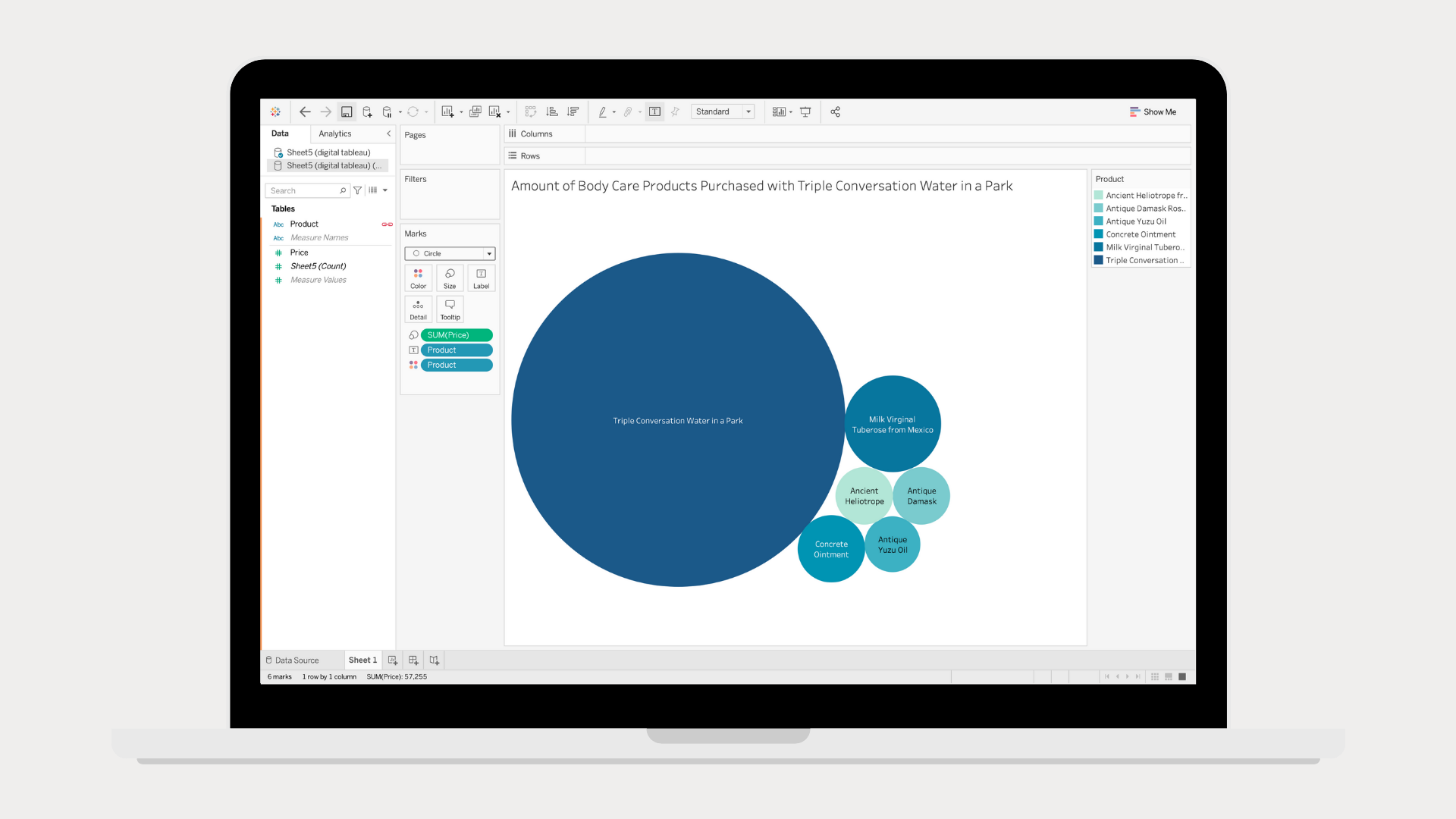Click the Save workbook icon
This screenshot has width=1456, height=819.
coord(347,111)
